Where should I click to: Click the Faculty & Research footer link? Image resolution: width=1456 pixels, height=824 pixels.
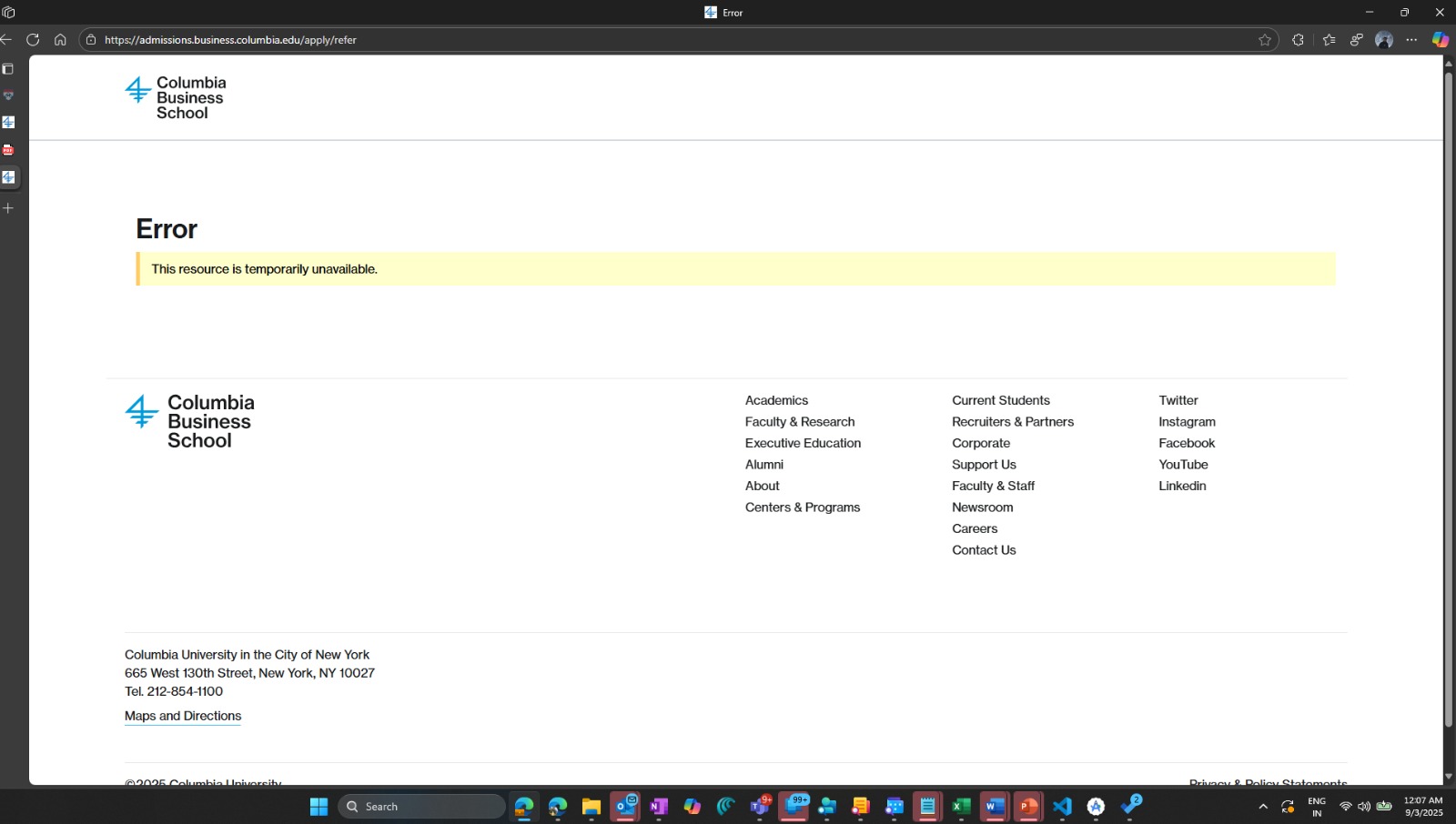pos(800,422)
